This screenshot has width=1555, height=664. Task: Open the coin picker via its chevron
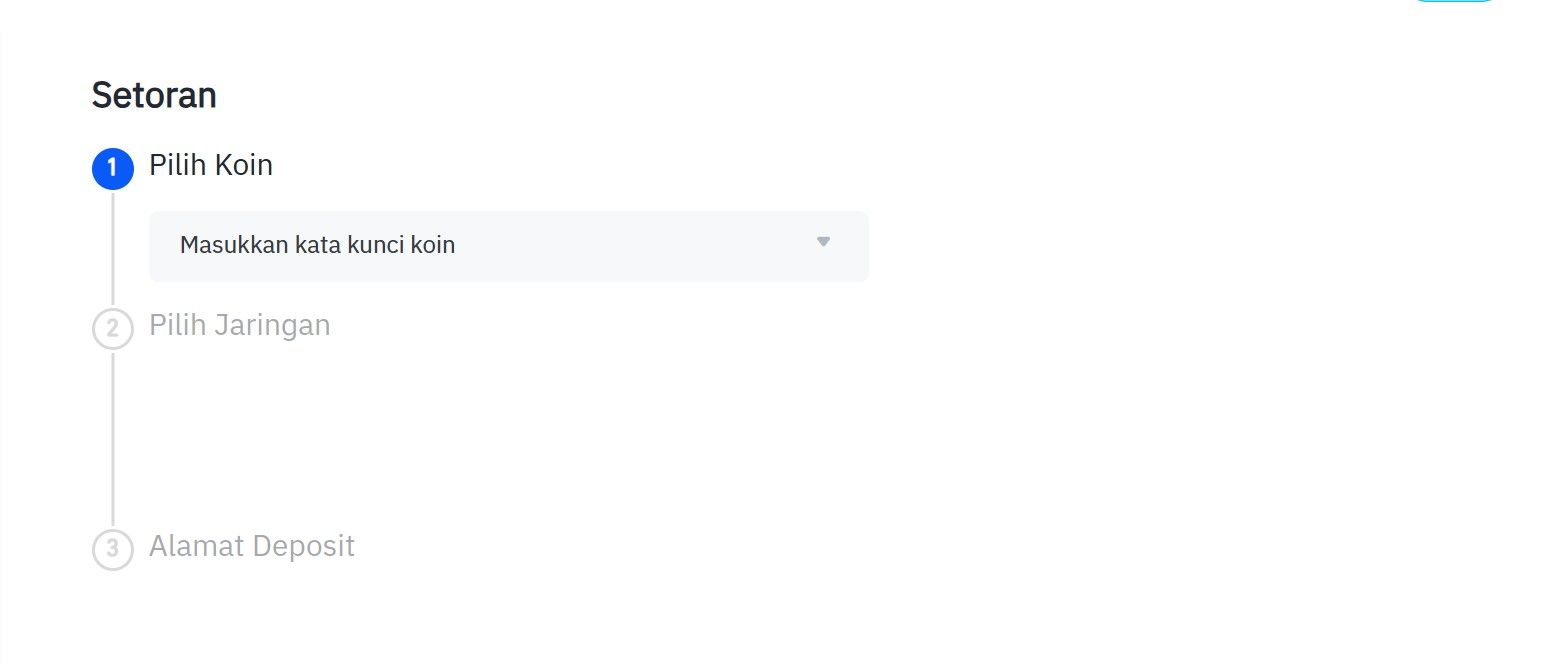822,241
